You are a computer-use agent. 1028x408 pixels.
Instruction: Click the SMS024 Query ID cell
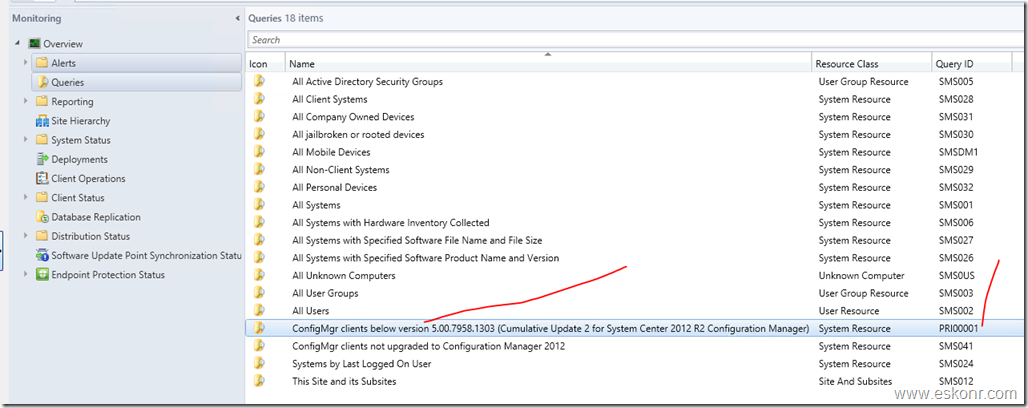coord(956,363)
